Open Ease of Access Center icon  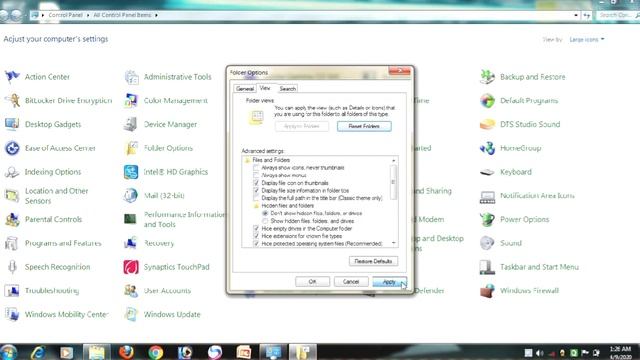coord(12,148)
